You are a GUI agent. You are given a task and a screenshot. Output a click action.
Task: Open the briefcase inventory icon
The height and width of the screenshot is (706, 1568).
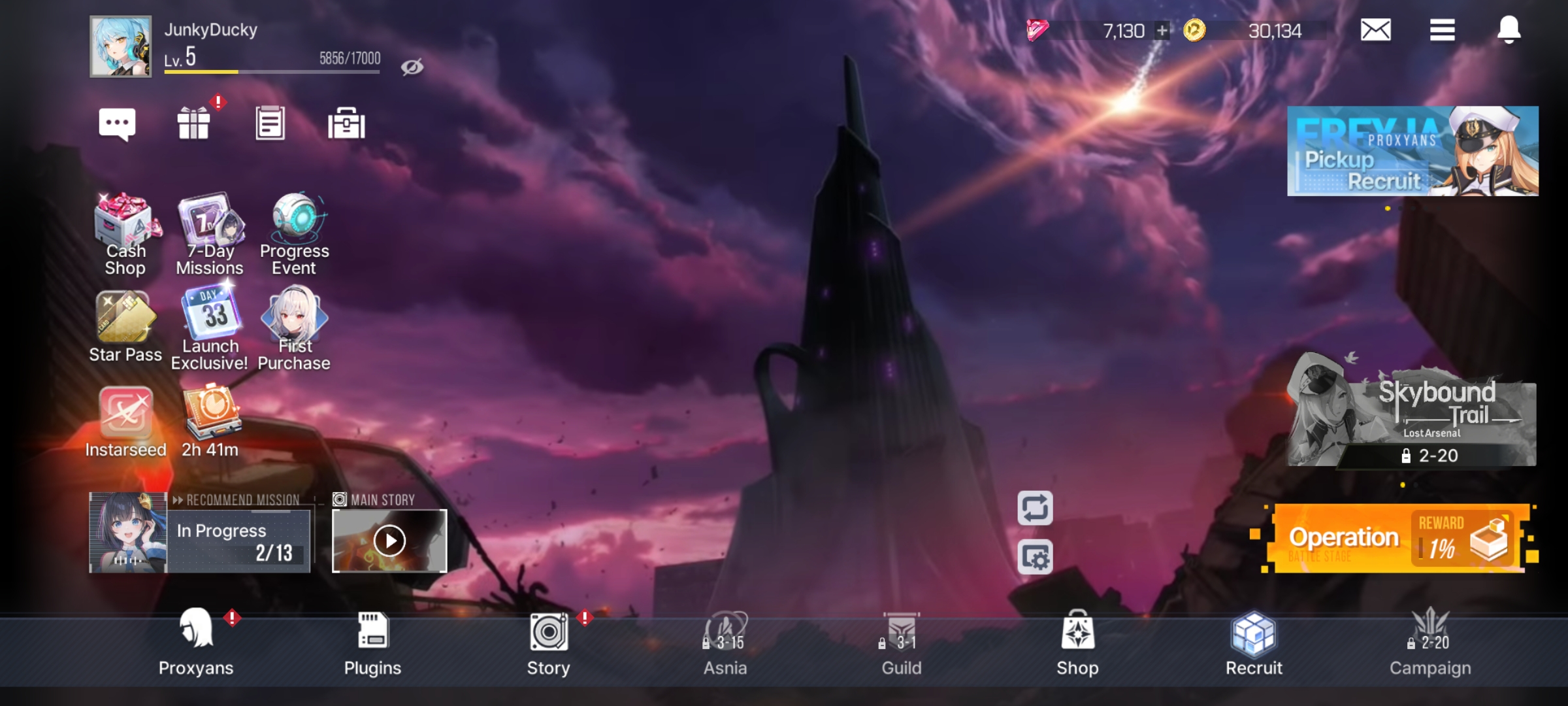click(346, 124)
